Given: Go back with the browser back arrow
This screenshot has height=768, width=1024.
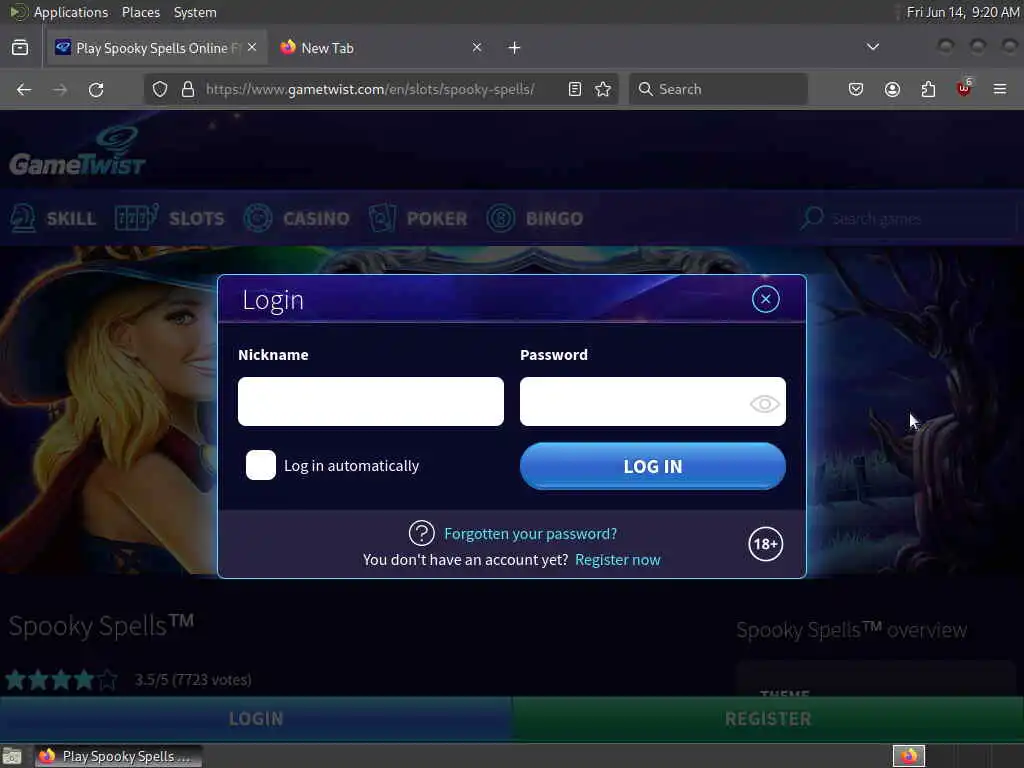Looking at the screenshot, I should click(x=24, y=89).
